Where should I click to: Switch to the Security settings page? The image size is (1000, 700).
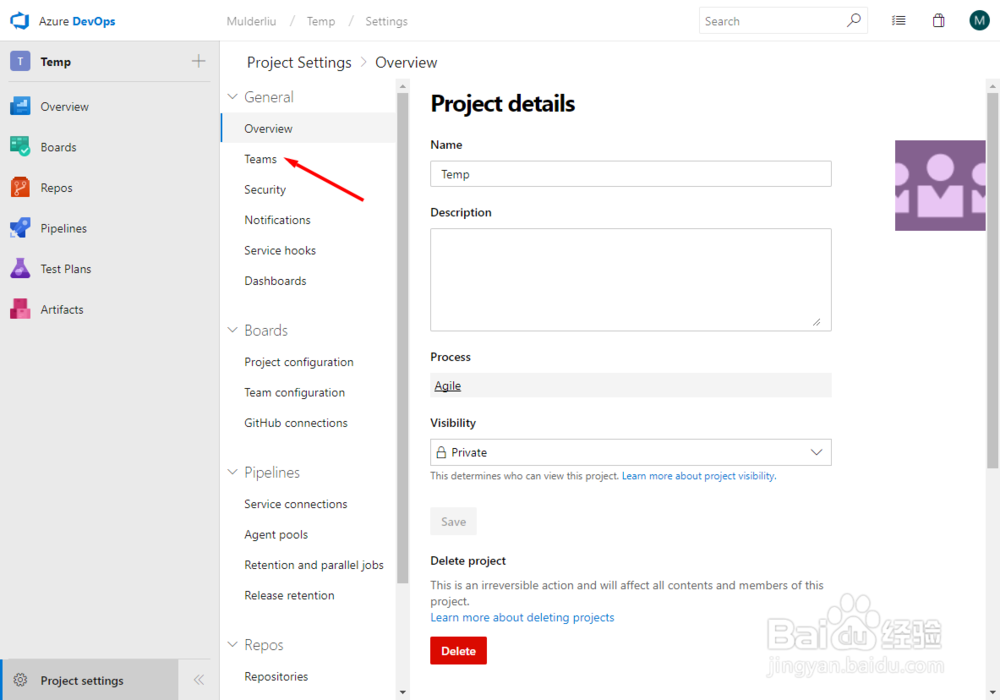pyautogui.click(x=264, y=189)
